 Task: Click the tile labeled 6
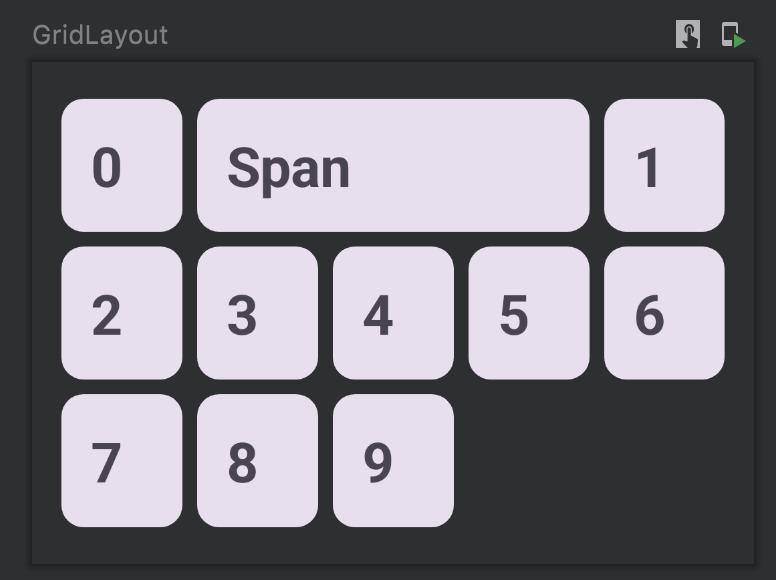tap(664, 313)
